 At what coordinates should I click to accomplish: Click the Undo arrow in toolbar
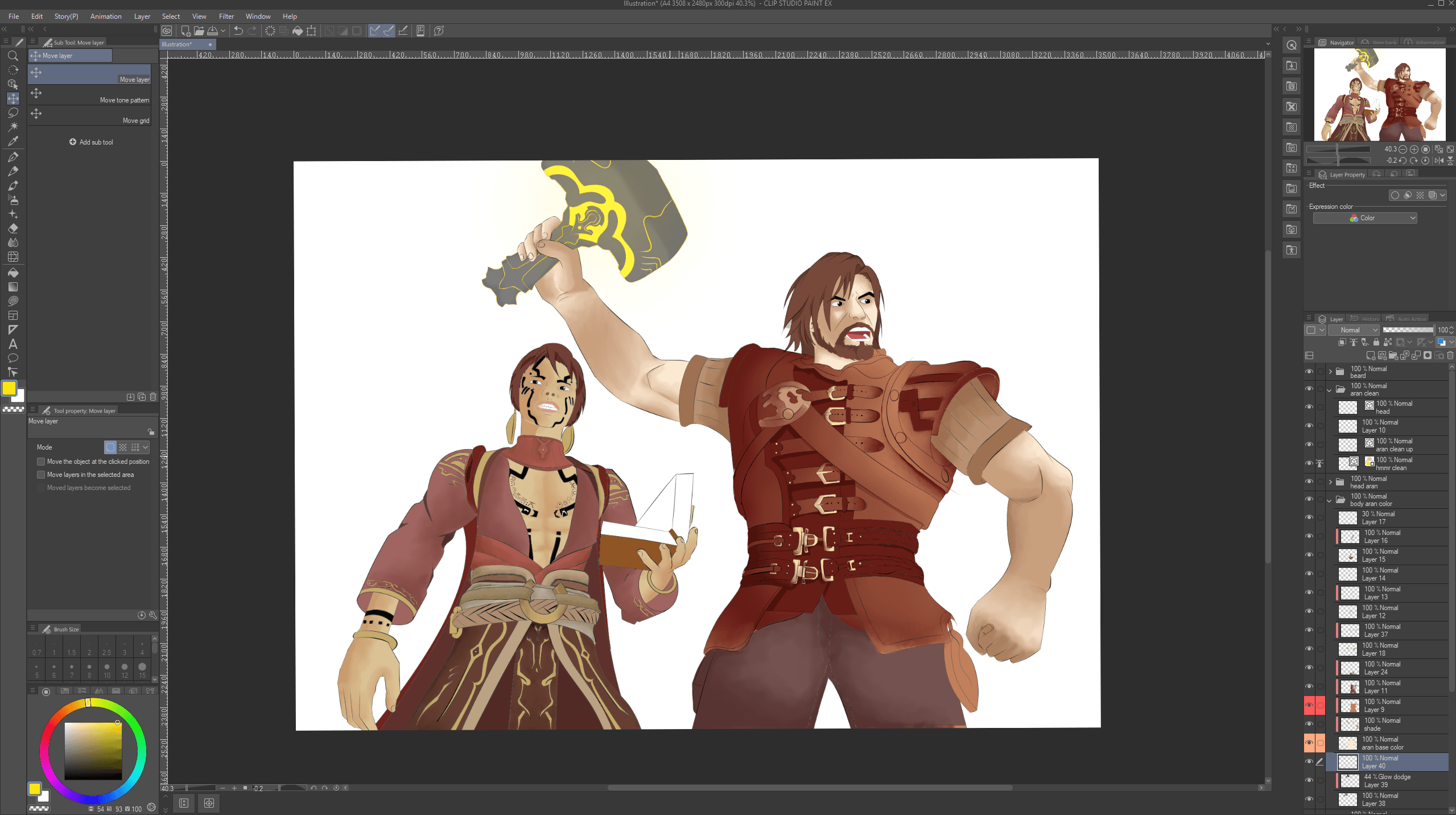click(x=238, y=31)
